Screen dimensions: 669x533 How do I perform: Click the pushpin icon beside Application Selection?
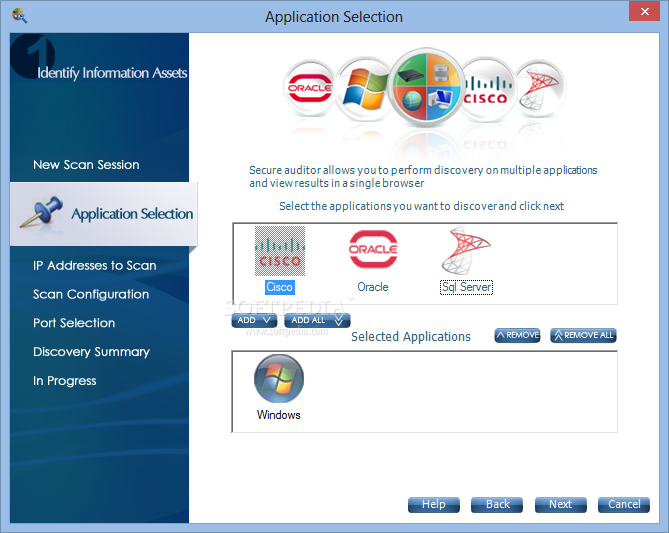point(41,213)
